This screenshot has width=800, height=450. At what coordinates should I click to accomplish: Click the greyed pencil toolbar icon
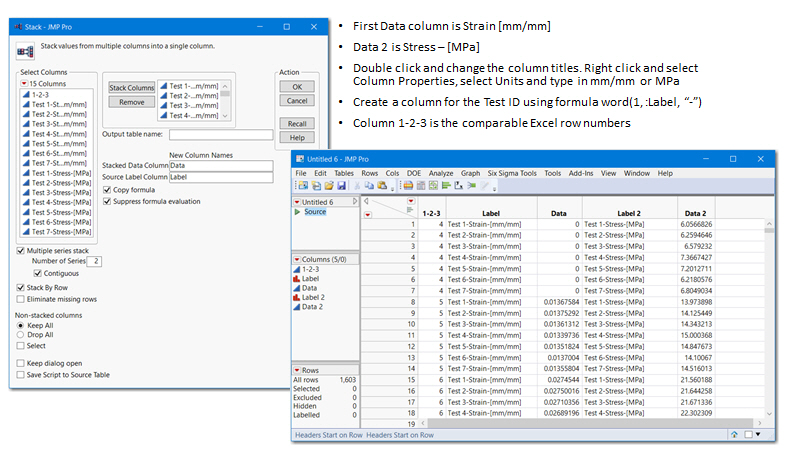coord(485,186)
